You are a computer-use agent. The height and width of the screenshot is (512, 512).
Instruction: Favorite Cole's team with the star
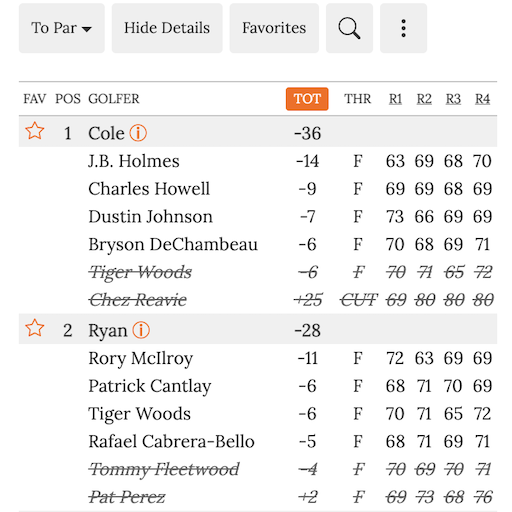[35, 131]
